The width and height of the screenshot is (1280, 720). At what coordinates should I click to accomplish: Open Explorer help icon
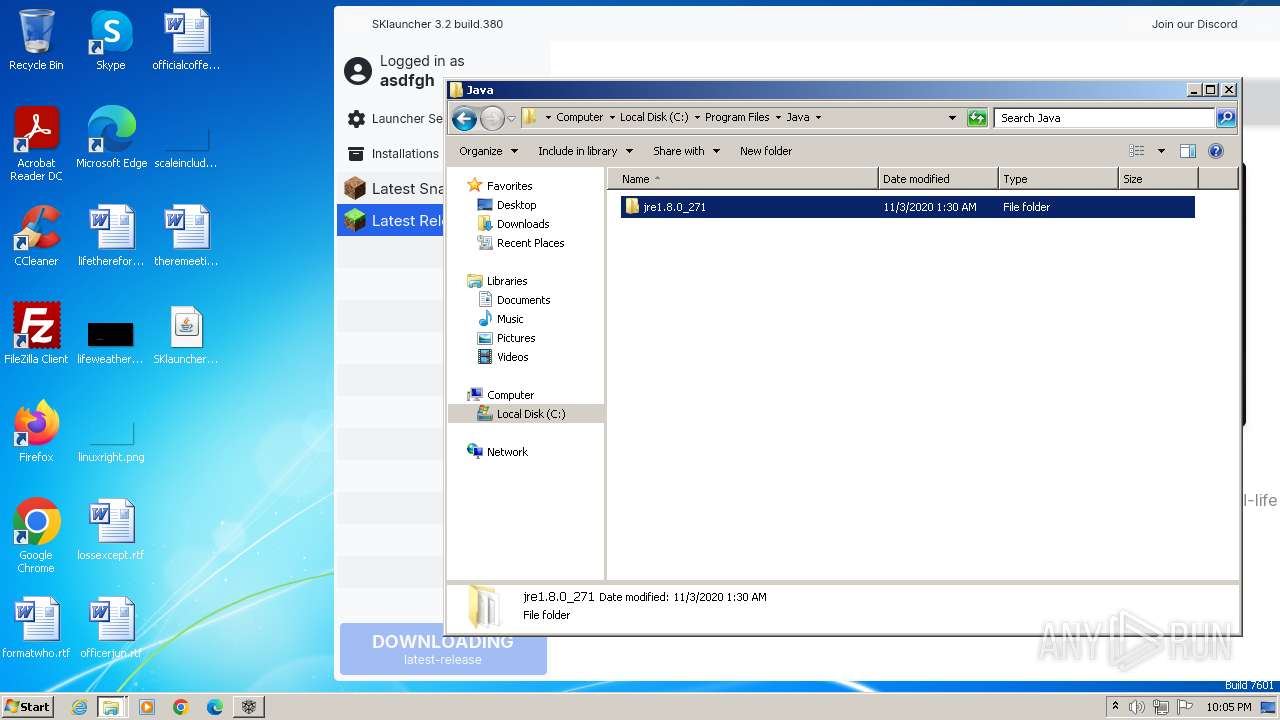click(1216, 151)
